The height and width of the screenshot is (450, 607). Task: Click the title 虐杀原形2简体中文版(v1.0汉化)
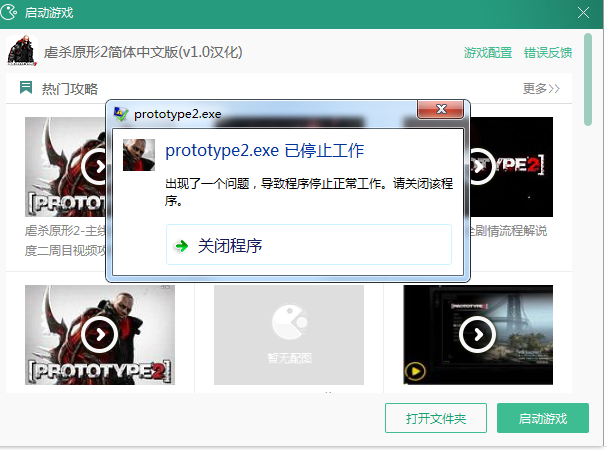pyautogui.click(x=143, y=52)
